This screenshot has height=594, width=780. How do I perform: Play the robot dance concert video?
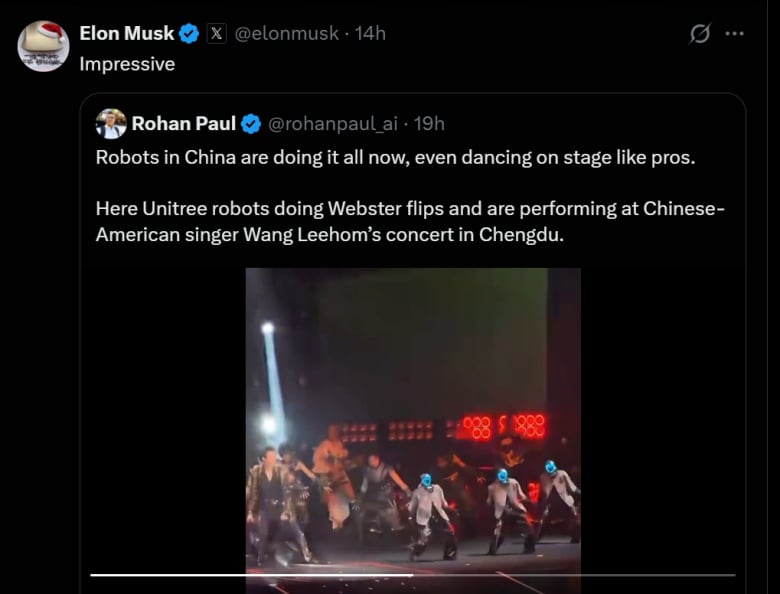[413, 400]
